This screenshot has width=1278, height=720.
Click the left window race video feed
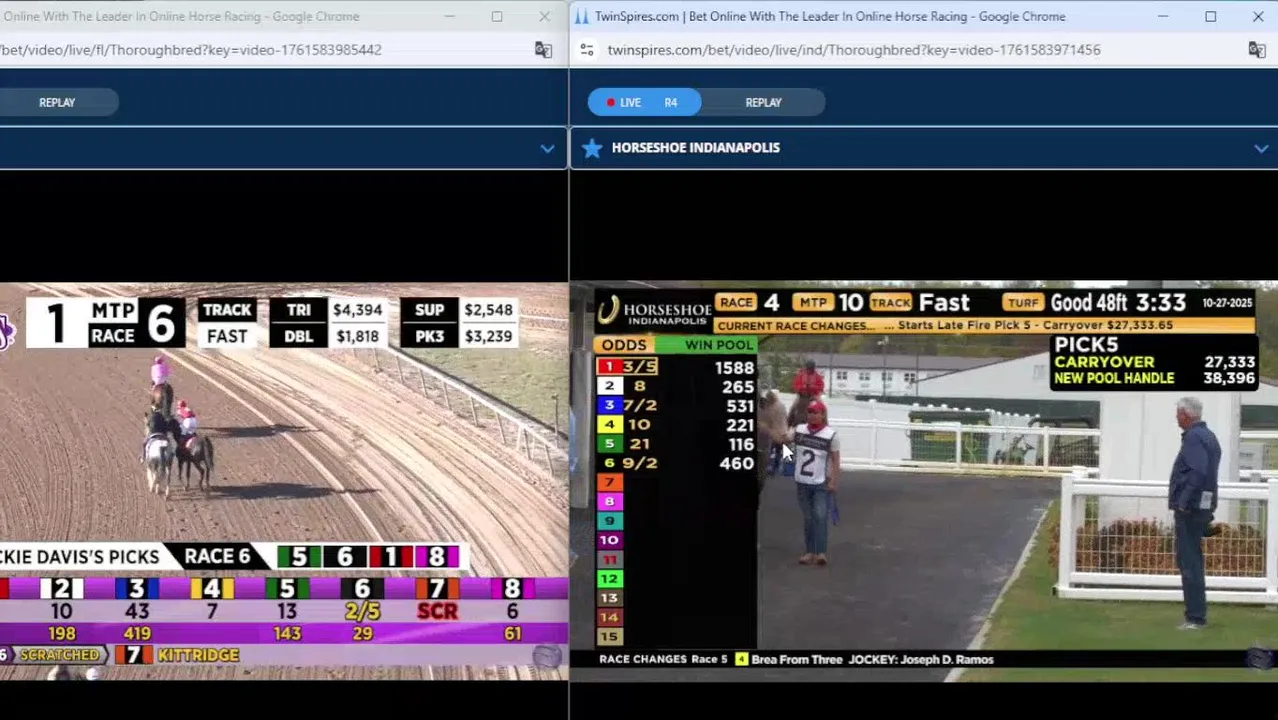point(284,481)
